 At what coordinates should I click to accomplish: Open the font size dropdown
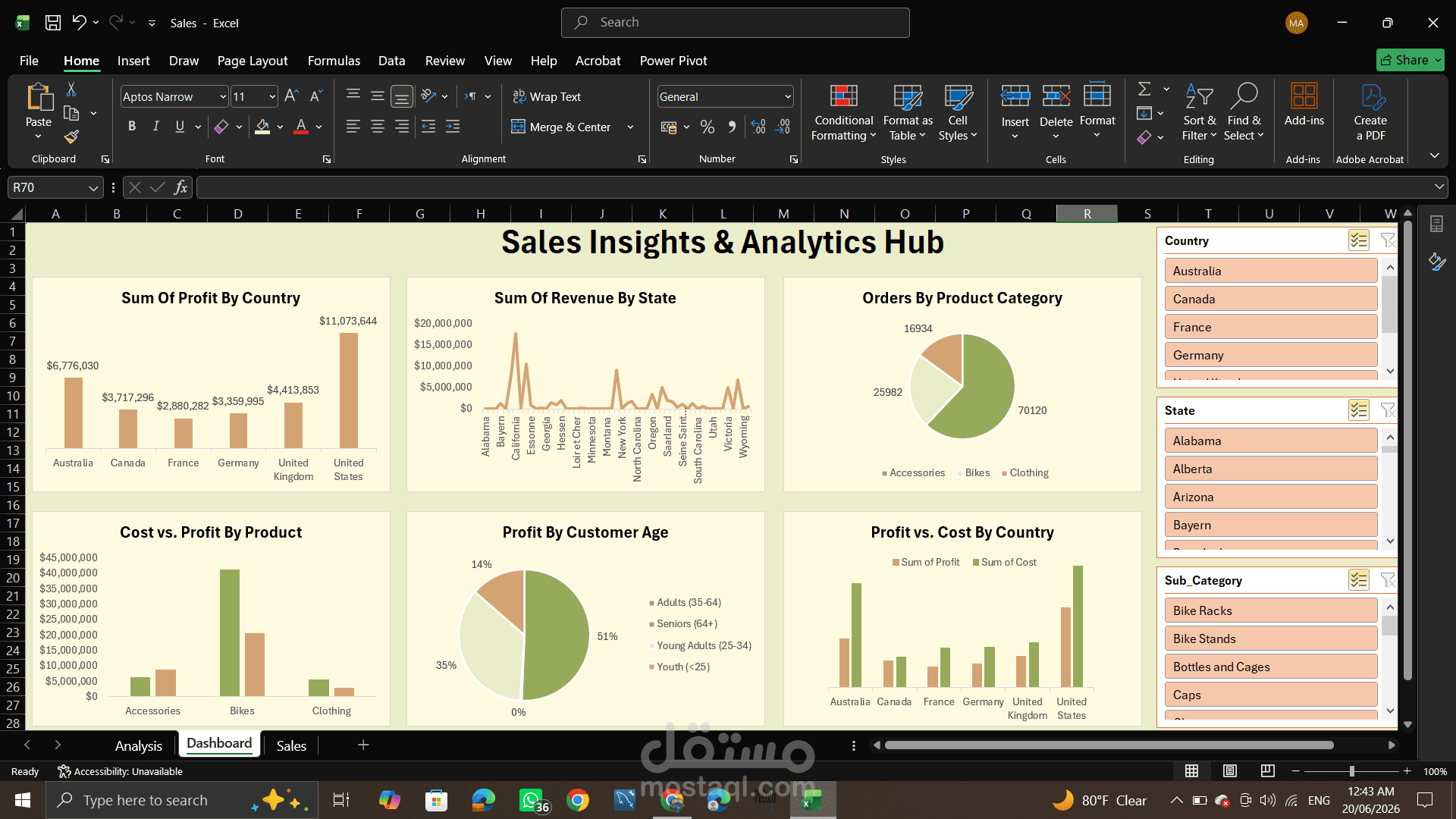click(x=272, y=97)
